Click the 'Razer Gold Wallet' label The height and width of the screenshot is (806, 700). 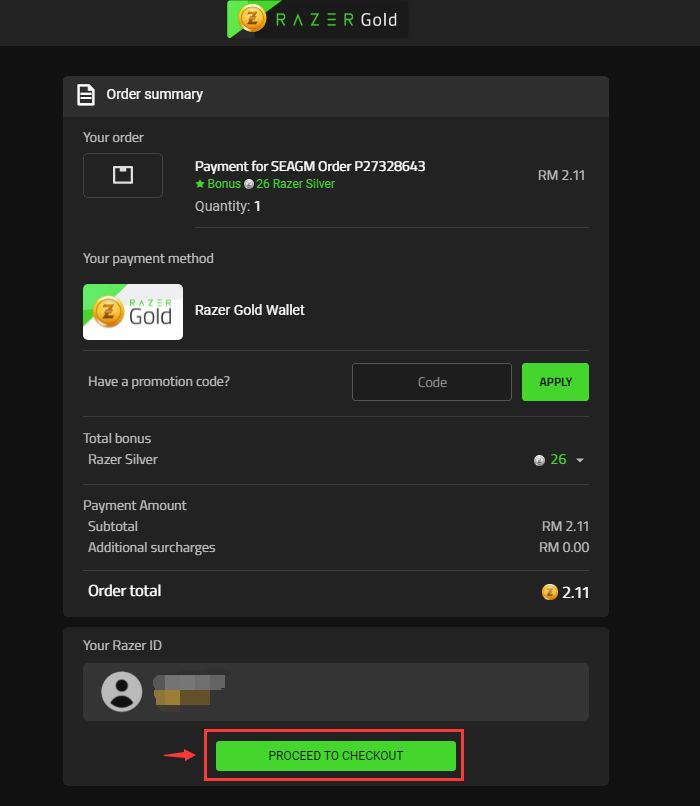click(250, 310)
